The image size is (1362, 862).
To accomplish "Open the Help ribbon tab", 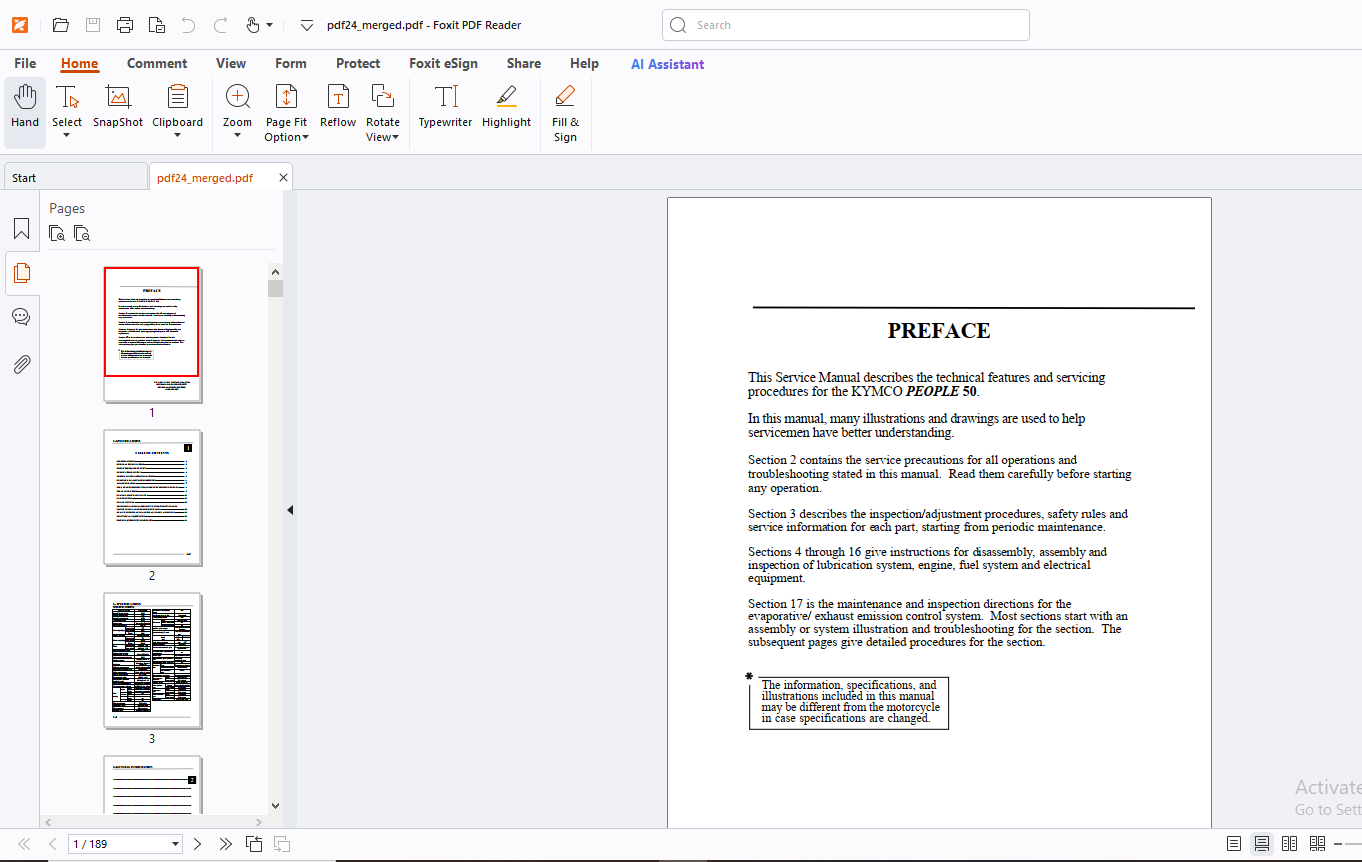I will tap(585, 63).
